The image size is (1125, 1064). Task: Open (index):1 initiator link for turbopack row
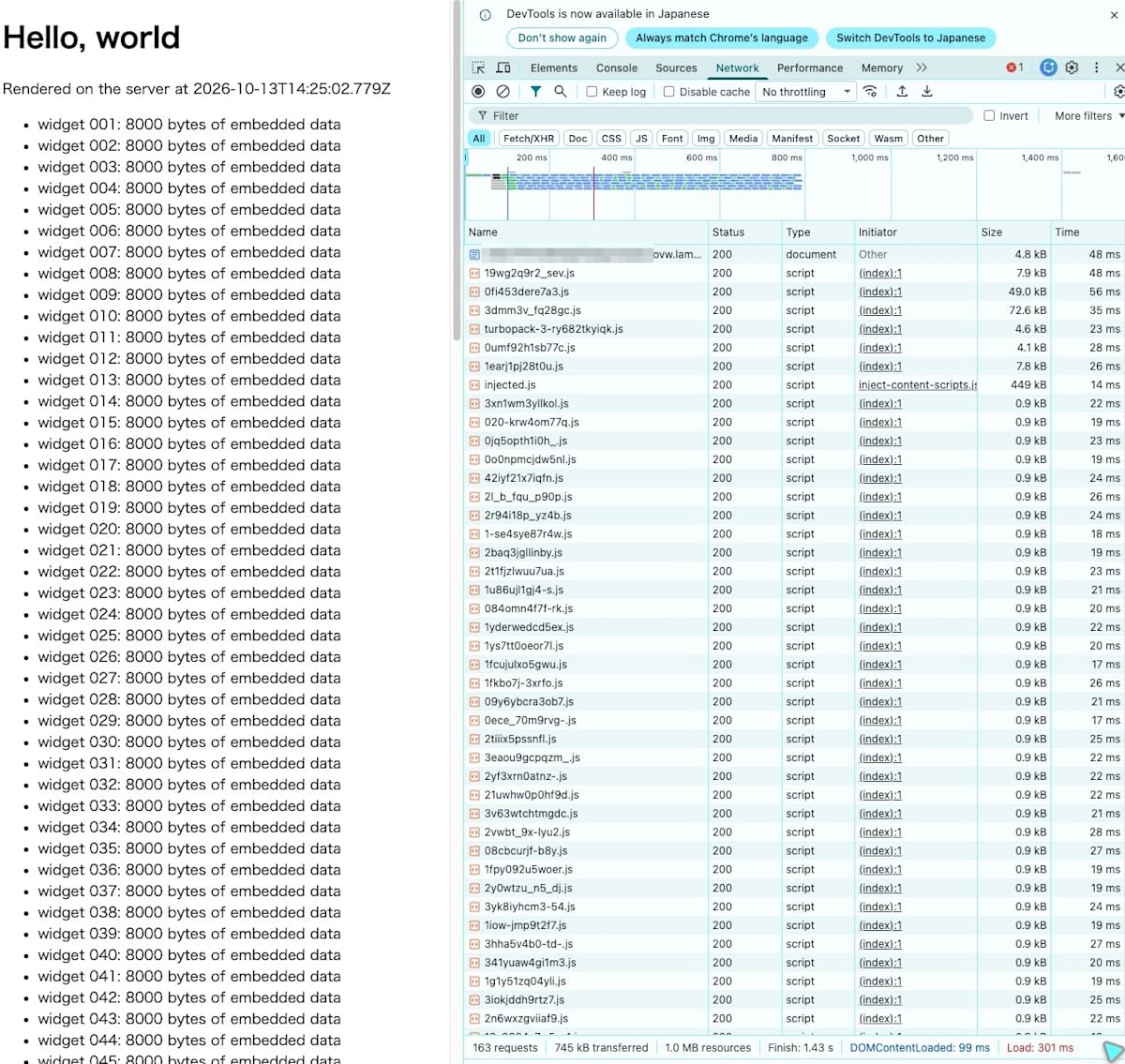[x=880, y=329]
